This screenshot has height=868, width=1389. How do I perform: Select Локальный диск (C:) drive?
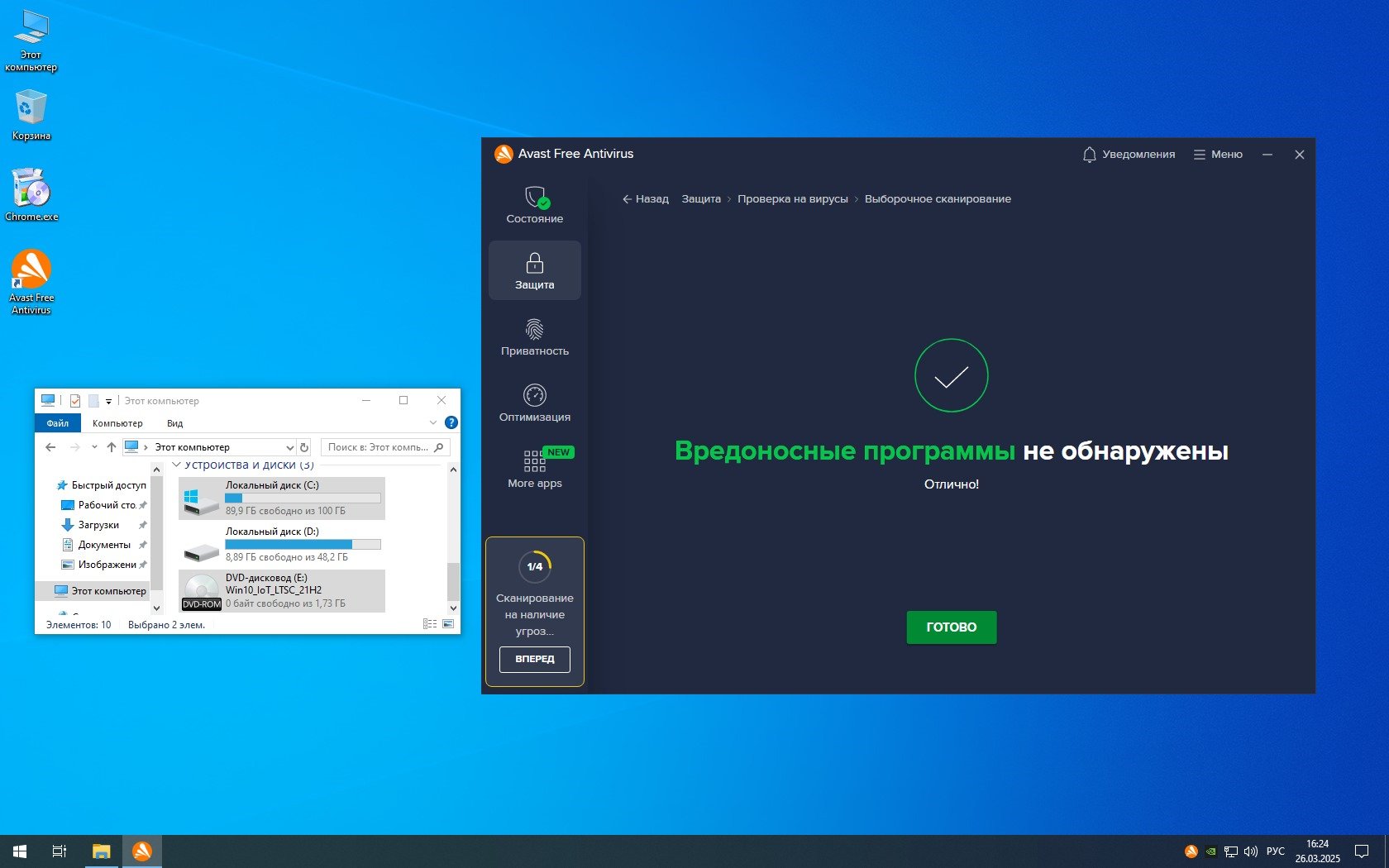pos(282,498)
